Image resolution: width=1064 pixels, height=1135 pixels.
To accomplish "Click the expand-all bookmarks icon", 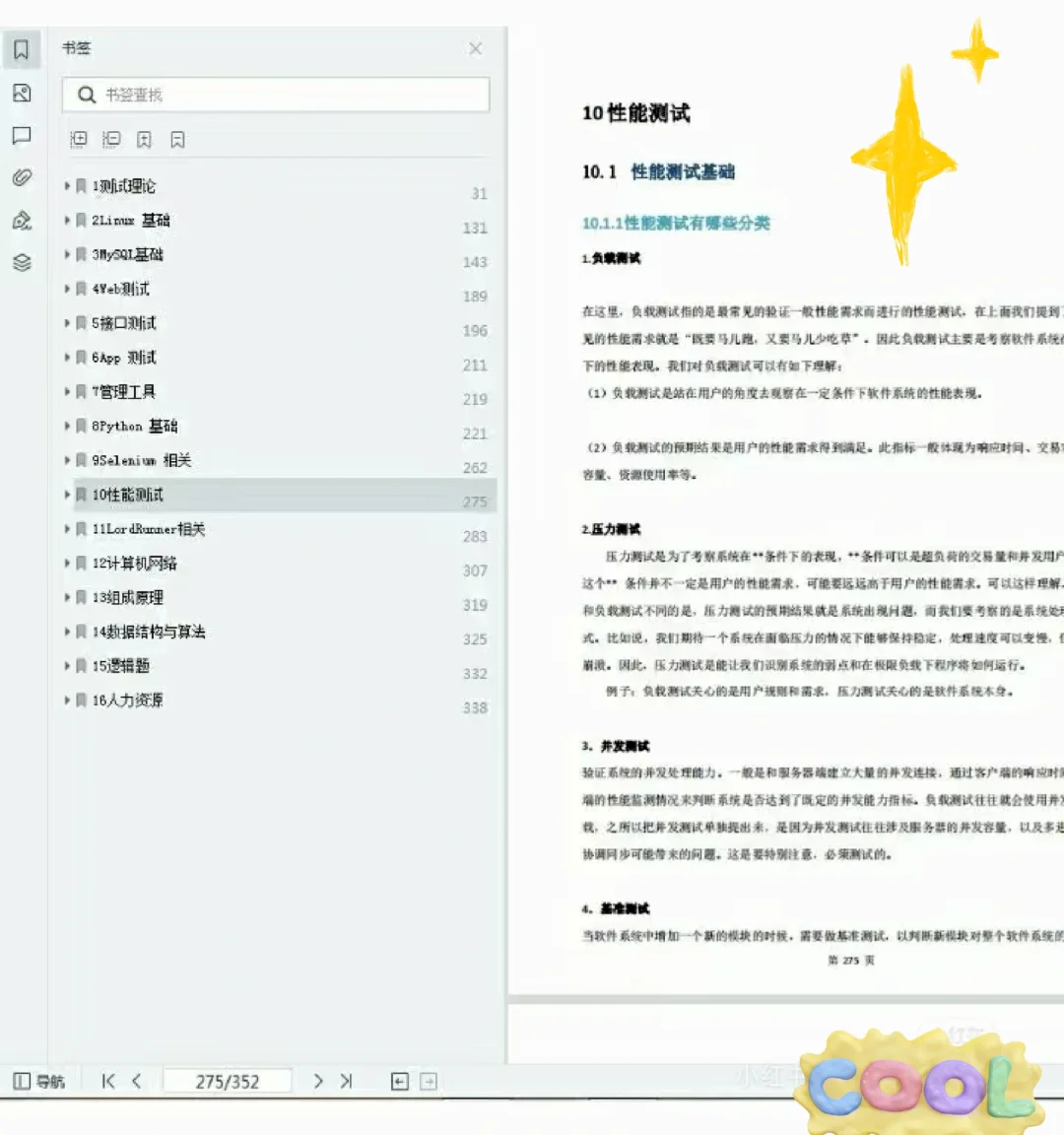I will click(x=79, y=139).
